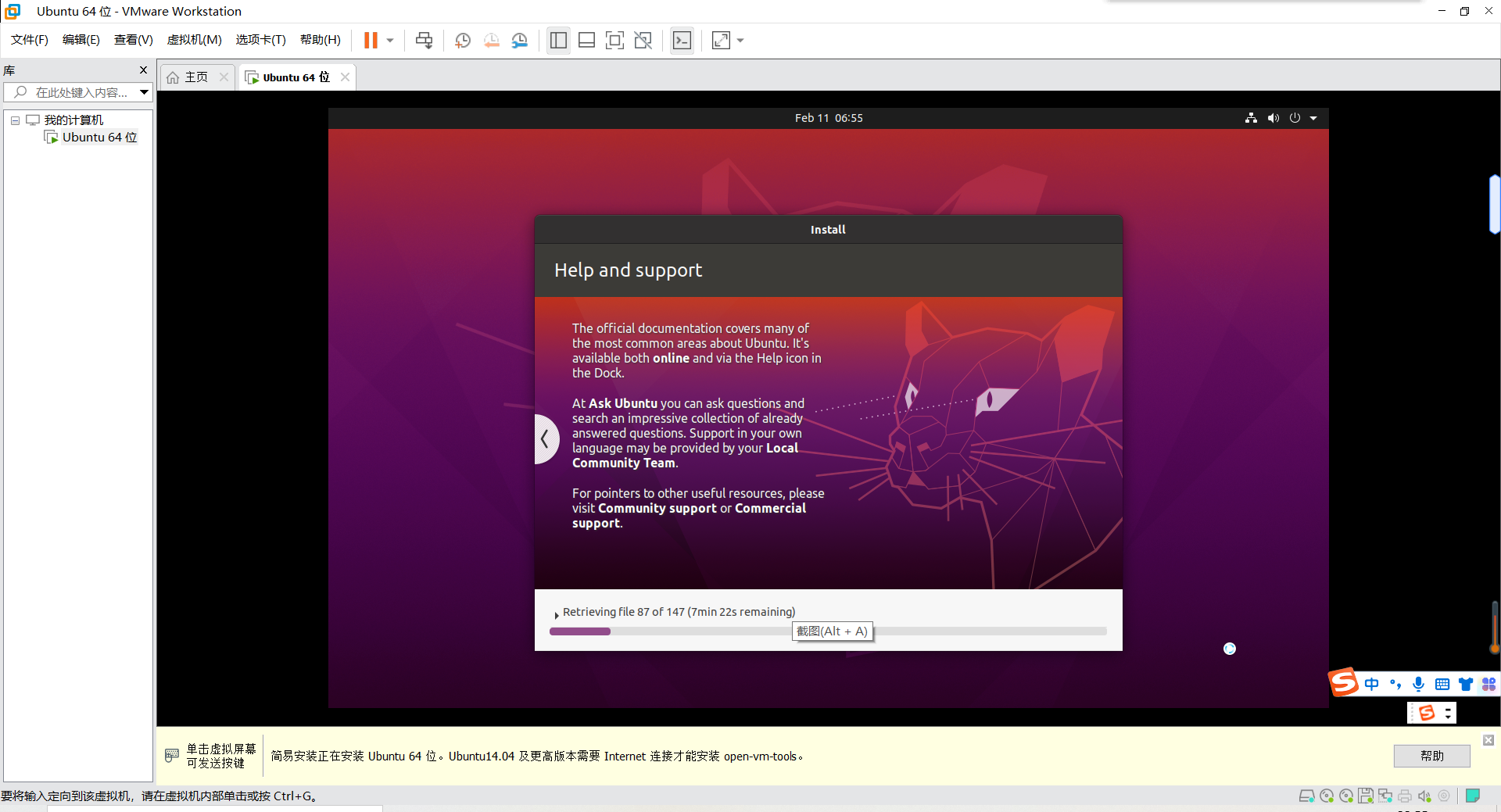This screenshot has height=812, width=1501.
Task: Send Ctrl+Alt+Del to the virtual machine
Action: point(424,40)
